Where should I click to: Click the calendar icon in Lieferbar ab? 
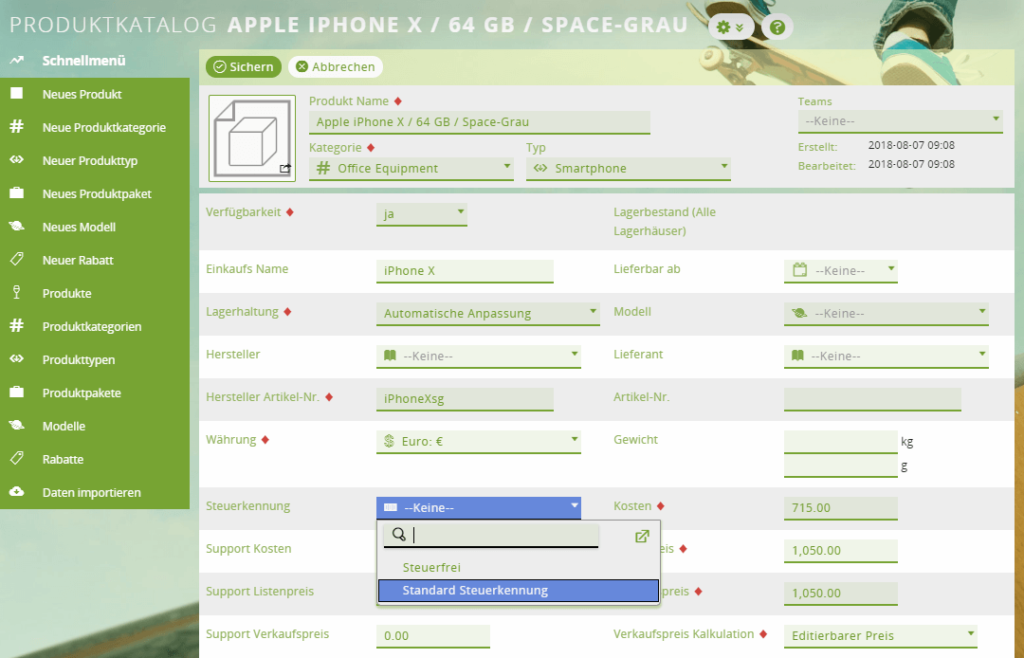[800, 270]
